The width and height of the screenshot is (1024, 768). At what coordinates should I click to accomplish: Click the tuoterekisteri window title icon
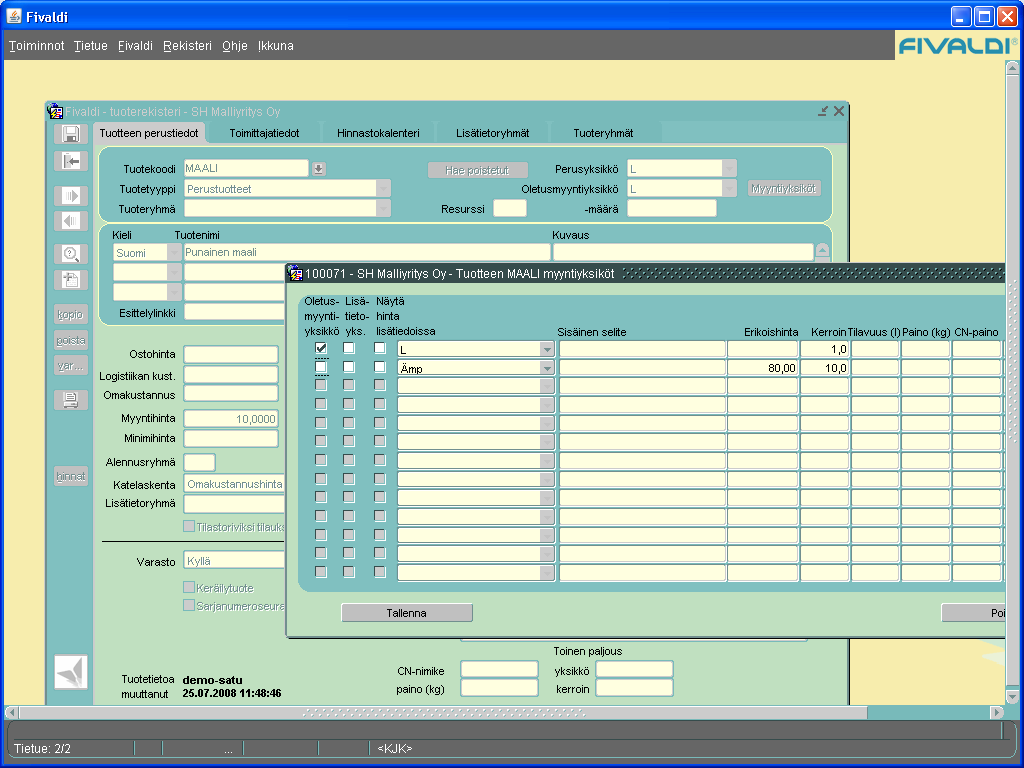coord(56,111)
